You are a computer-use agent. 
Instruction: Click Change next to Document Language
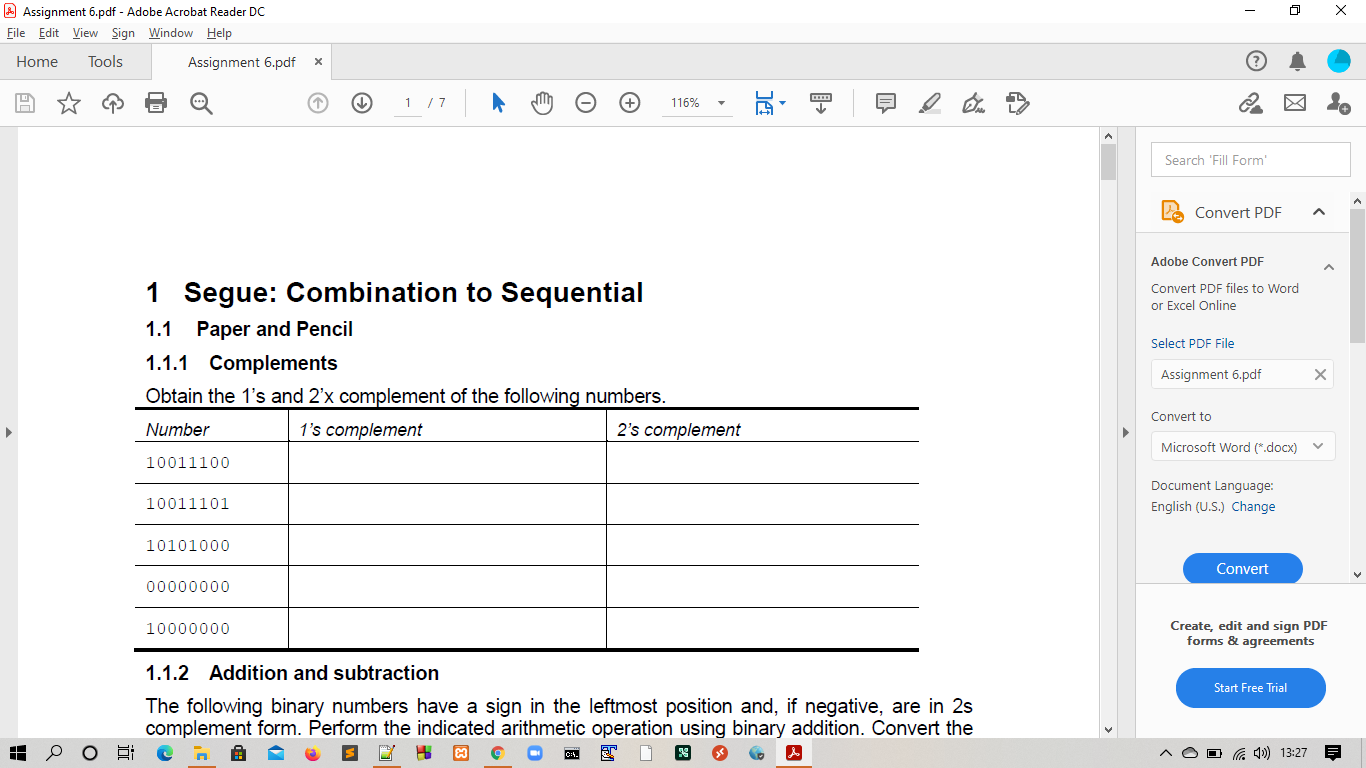[1253, 506]
